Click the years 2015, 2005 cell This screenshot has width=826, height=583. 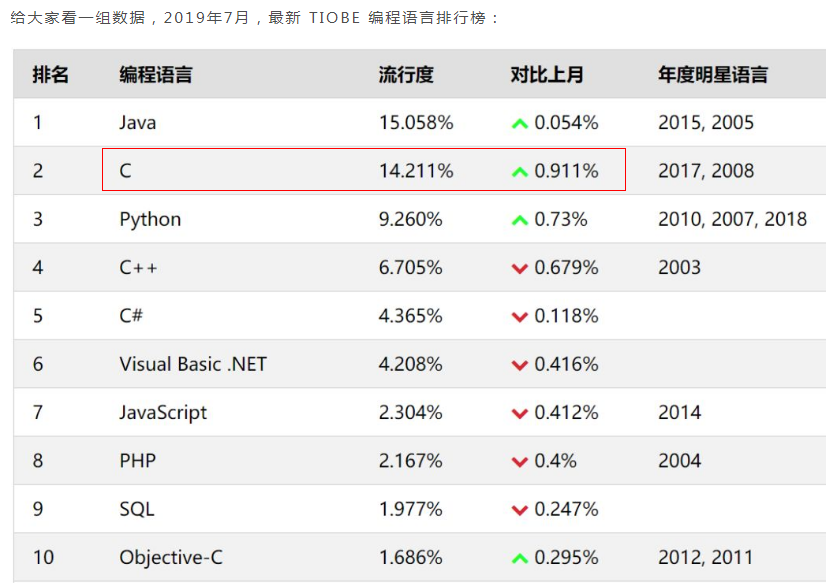(706, 123)
